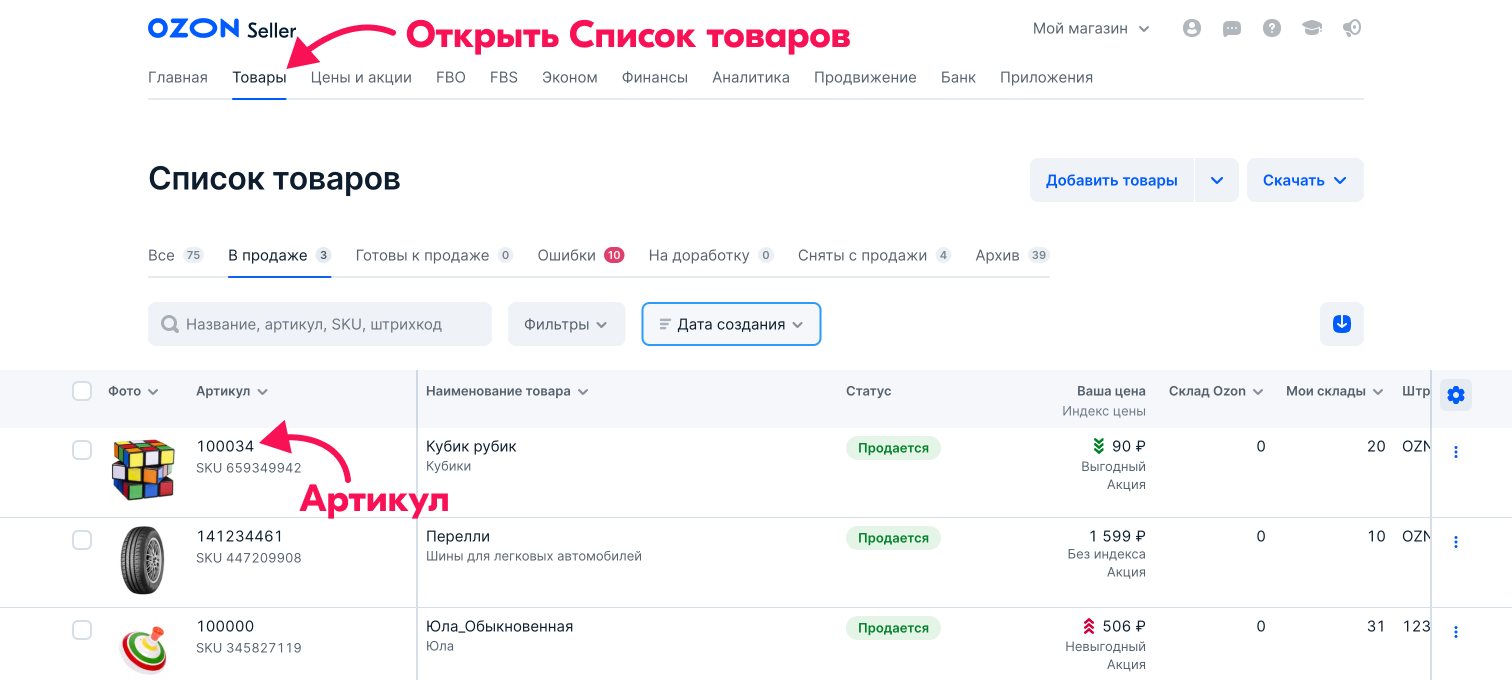Click Продается status for item 141234461
The image size is (1512, 680).
(x=893, y=538)
